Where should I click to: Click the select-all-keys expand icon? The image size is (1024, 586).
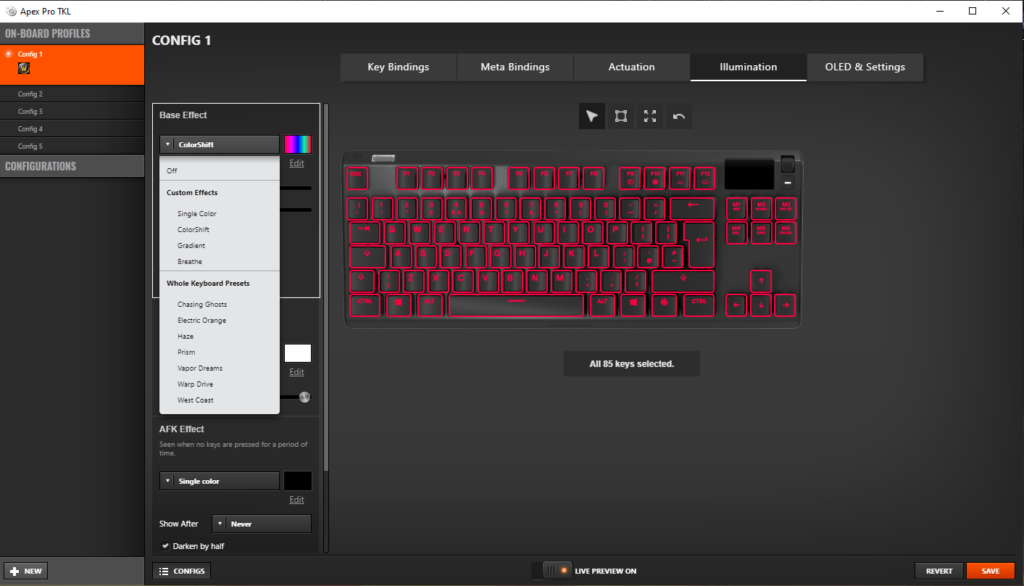click(650, 116)
